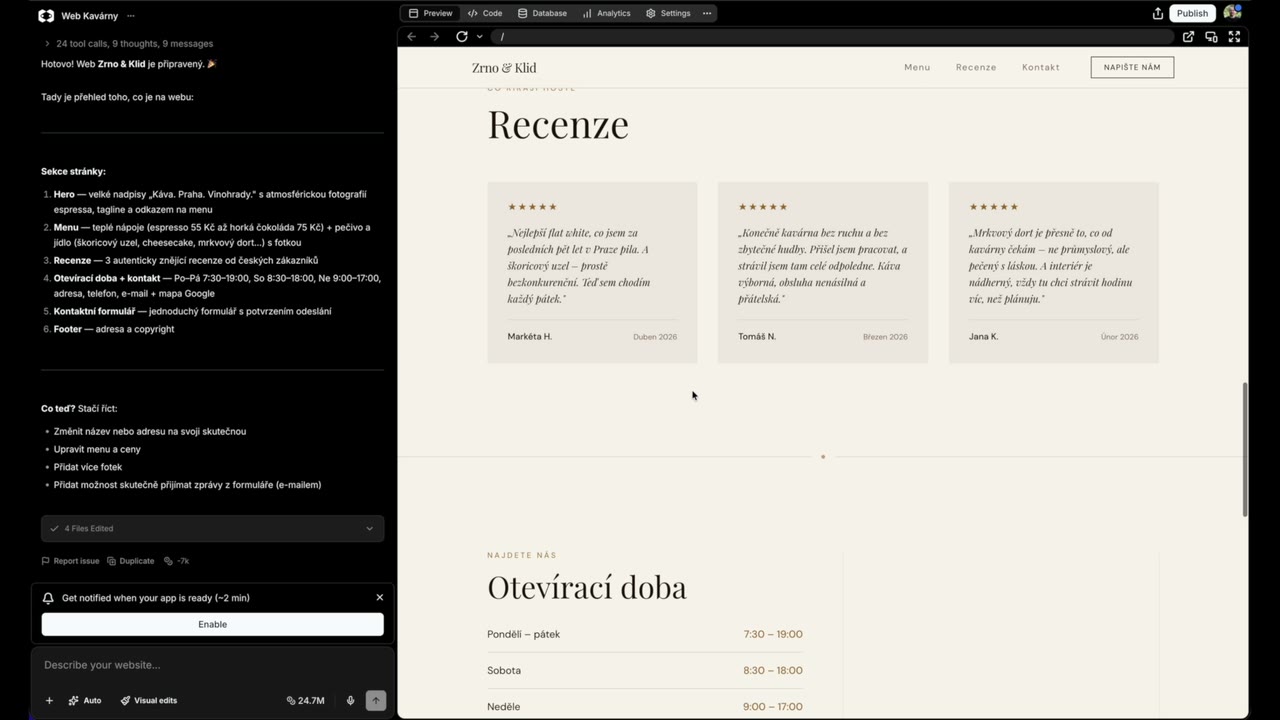The width and height of the screenshot is (1280, 720).
Task: Click the Sobota 8:30 – 18:00 row
Action: (x=645, y=670)
